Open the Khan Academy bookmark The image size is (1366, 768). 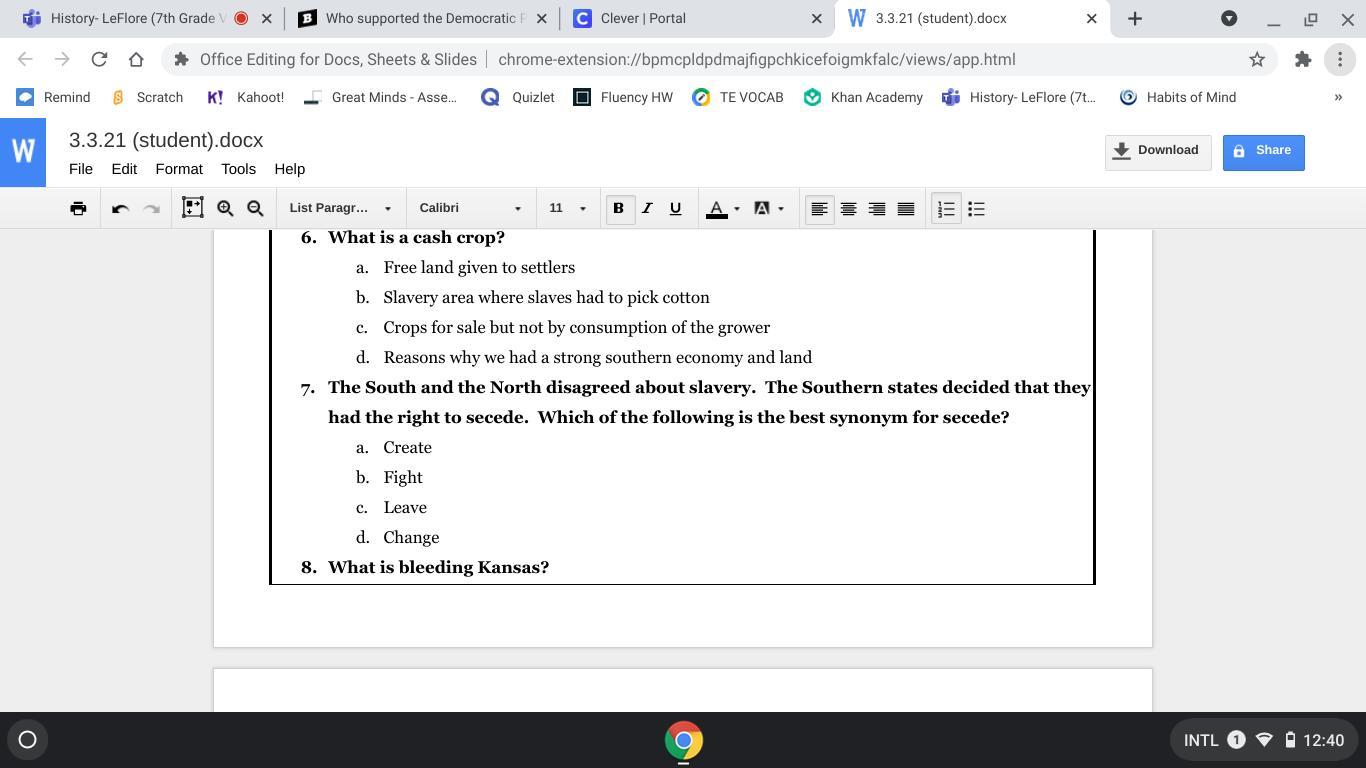[863, 97]
